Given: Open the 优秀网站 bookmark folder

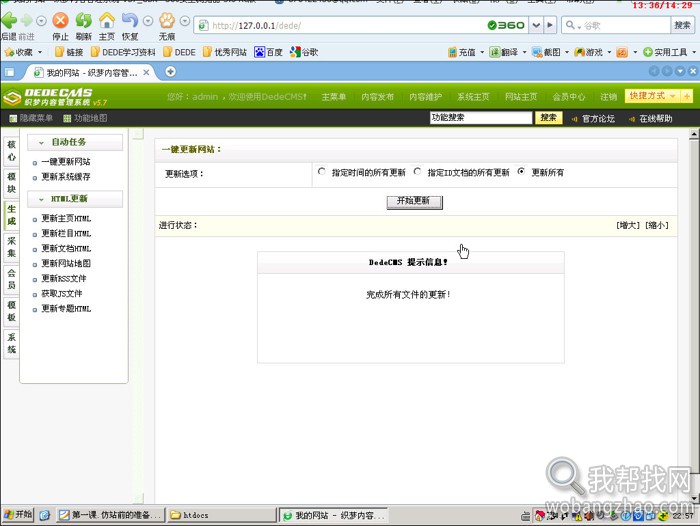Looking at the screenshot, I should [225, 52].
